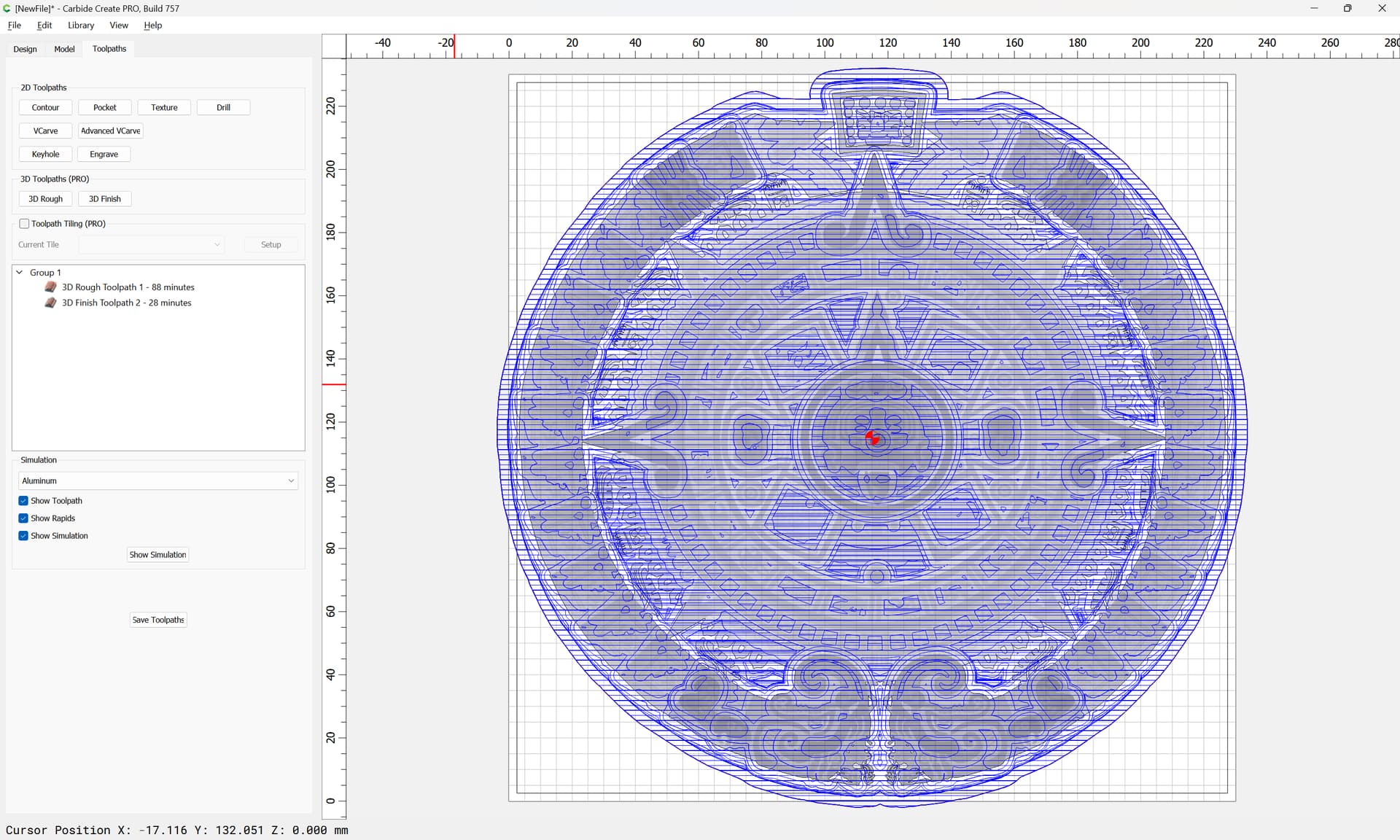The width and height of the screenshot is (1400, 840).
Task: Collapse the Group 1 tree node
Action: point(20,272)
